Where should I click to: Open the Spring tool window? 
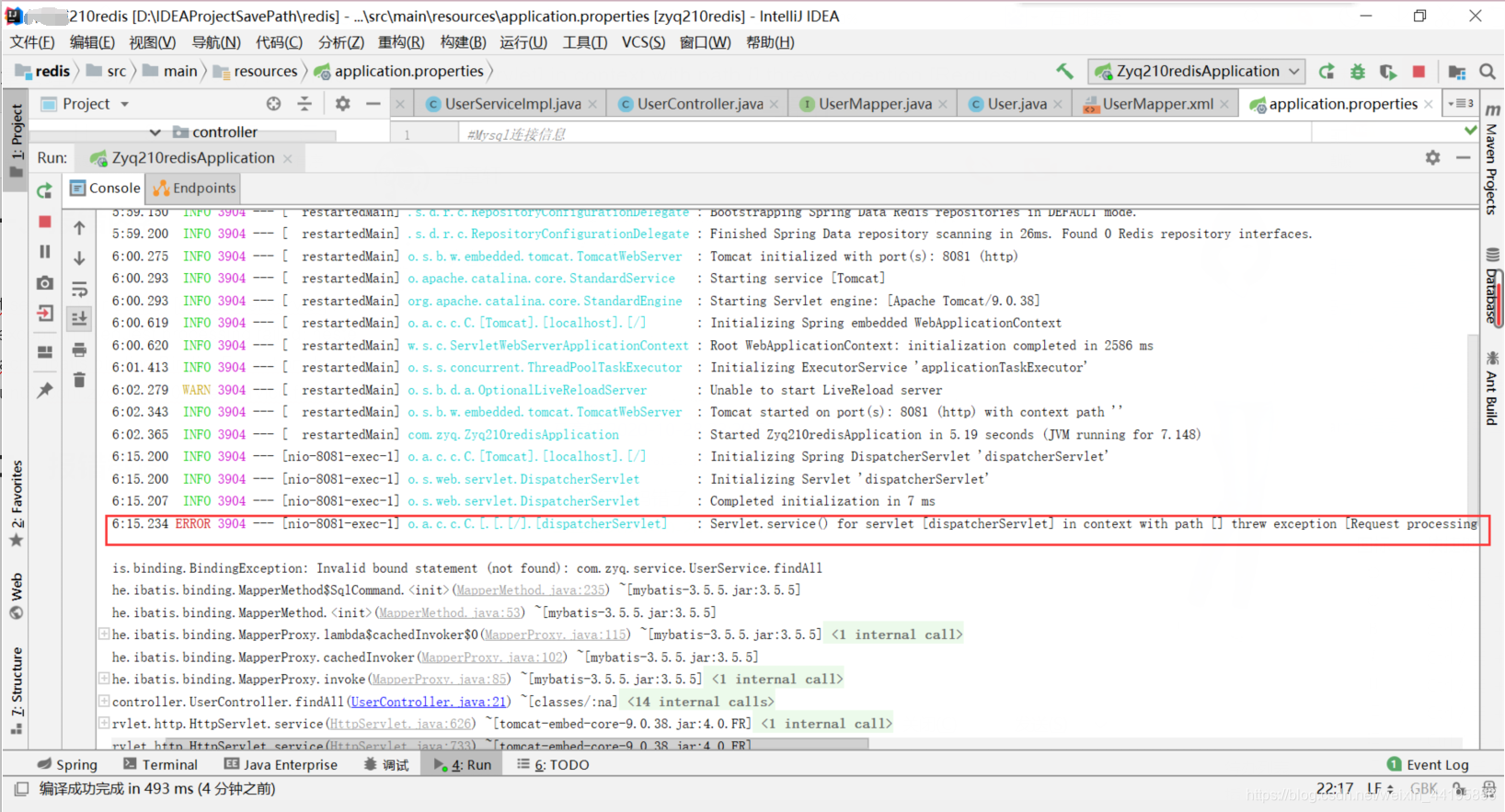coord(67,764)
